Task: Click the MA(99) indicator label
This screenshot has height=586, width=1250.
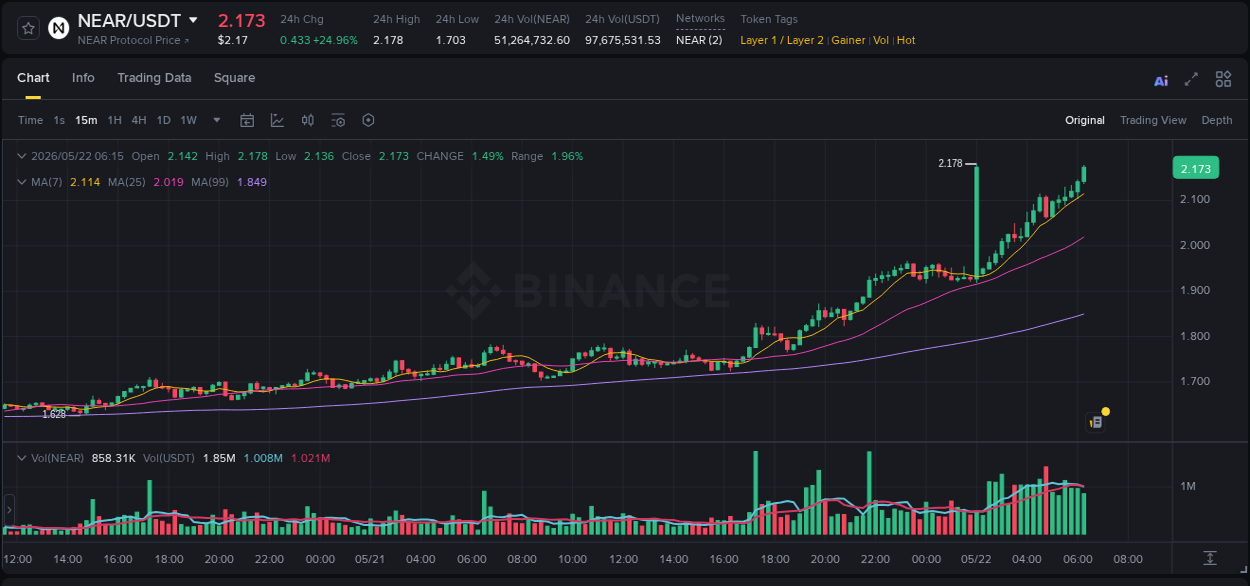Action: click(210, 182)
